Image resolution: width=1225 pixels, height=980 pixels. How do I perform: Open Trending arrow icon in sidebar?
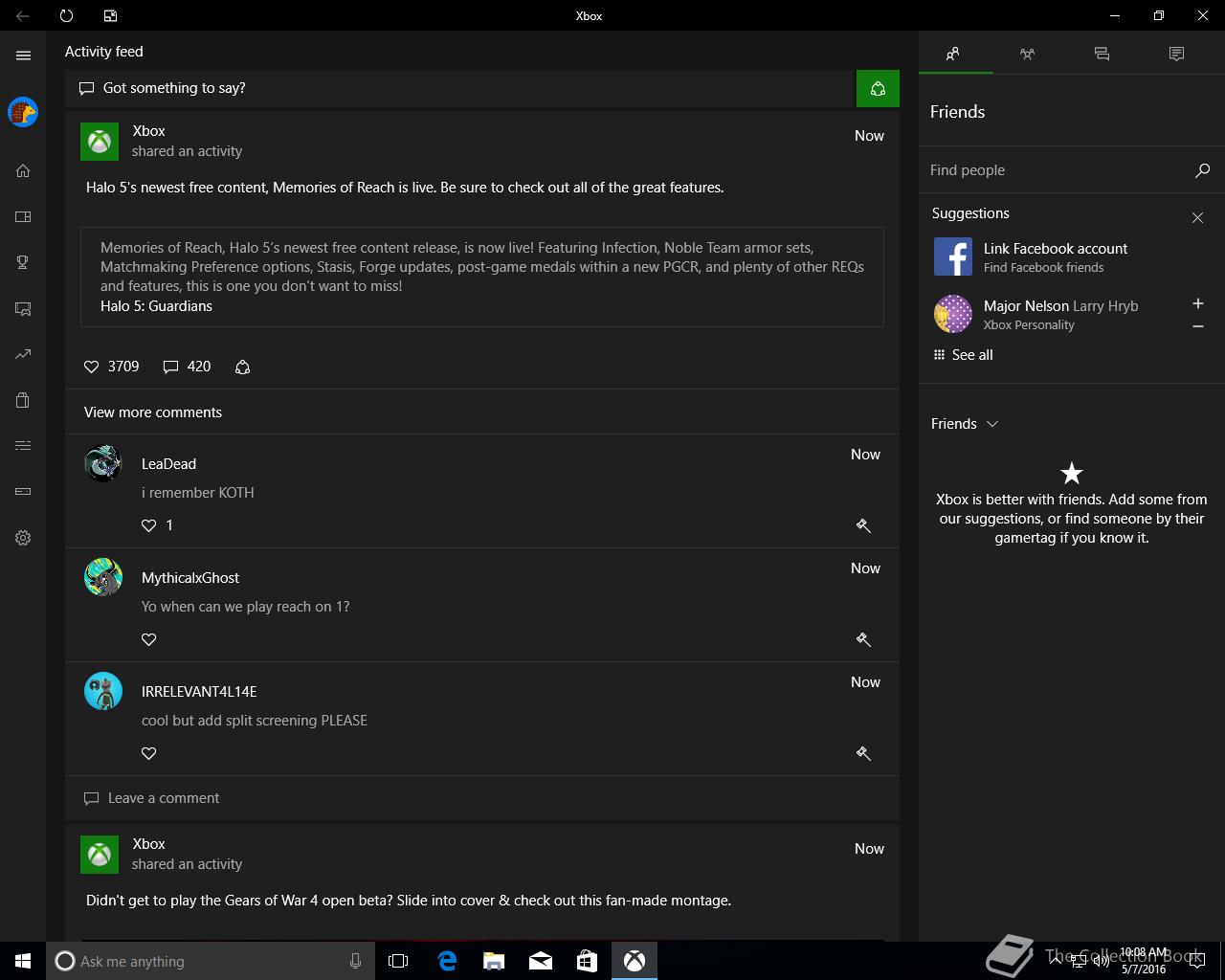23,354
